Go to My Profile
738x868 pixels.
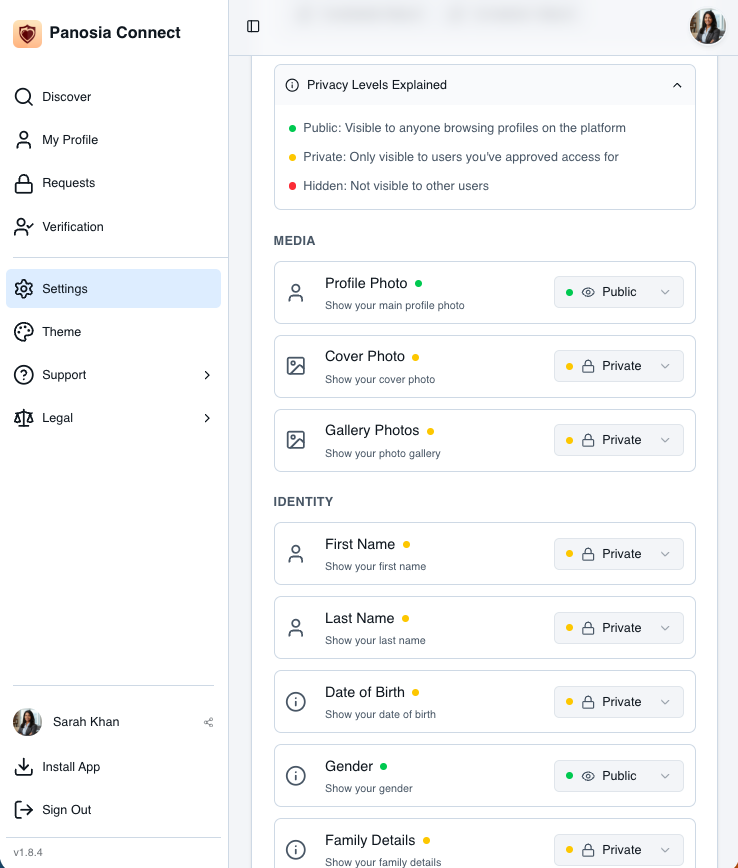pos(113,140)
